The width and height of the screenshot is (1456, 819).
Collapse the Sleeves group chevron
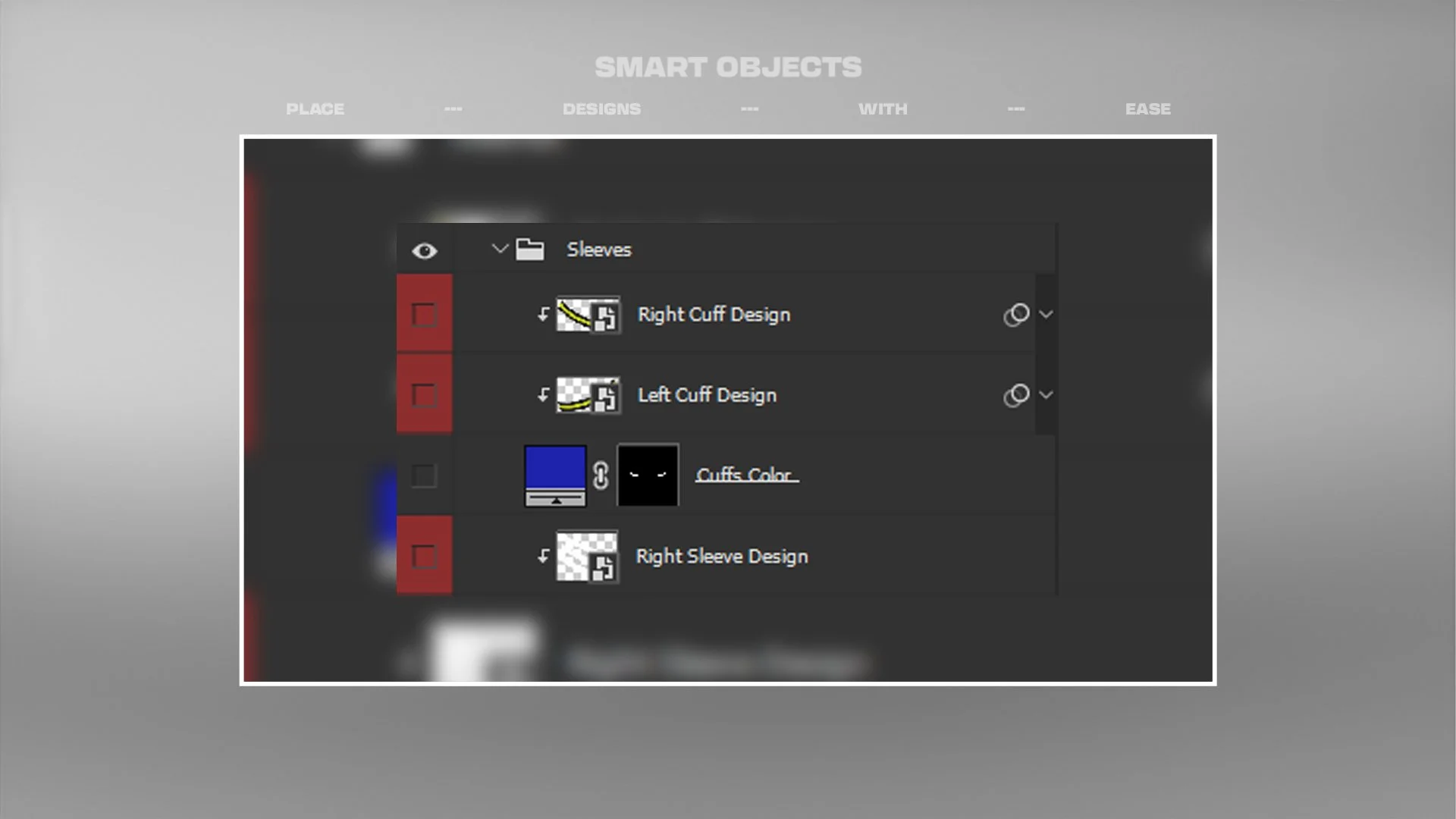tap(499, 249)
